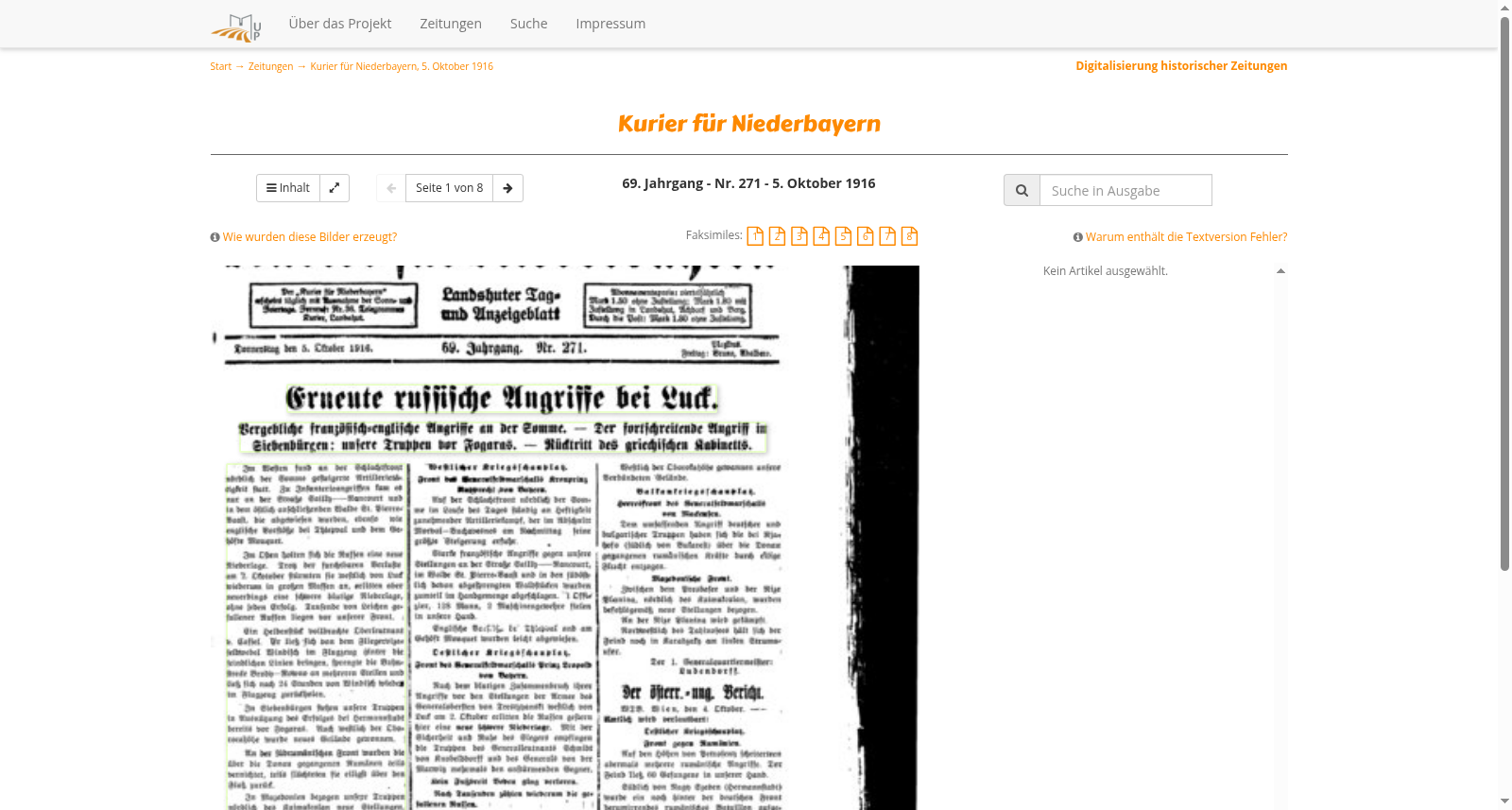Click the newspaper headline 'Erneute russische Angriffe bei Luck'

point(502,398)
